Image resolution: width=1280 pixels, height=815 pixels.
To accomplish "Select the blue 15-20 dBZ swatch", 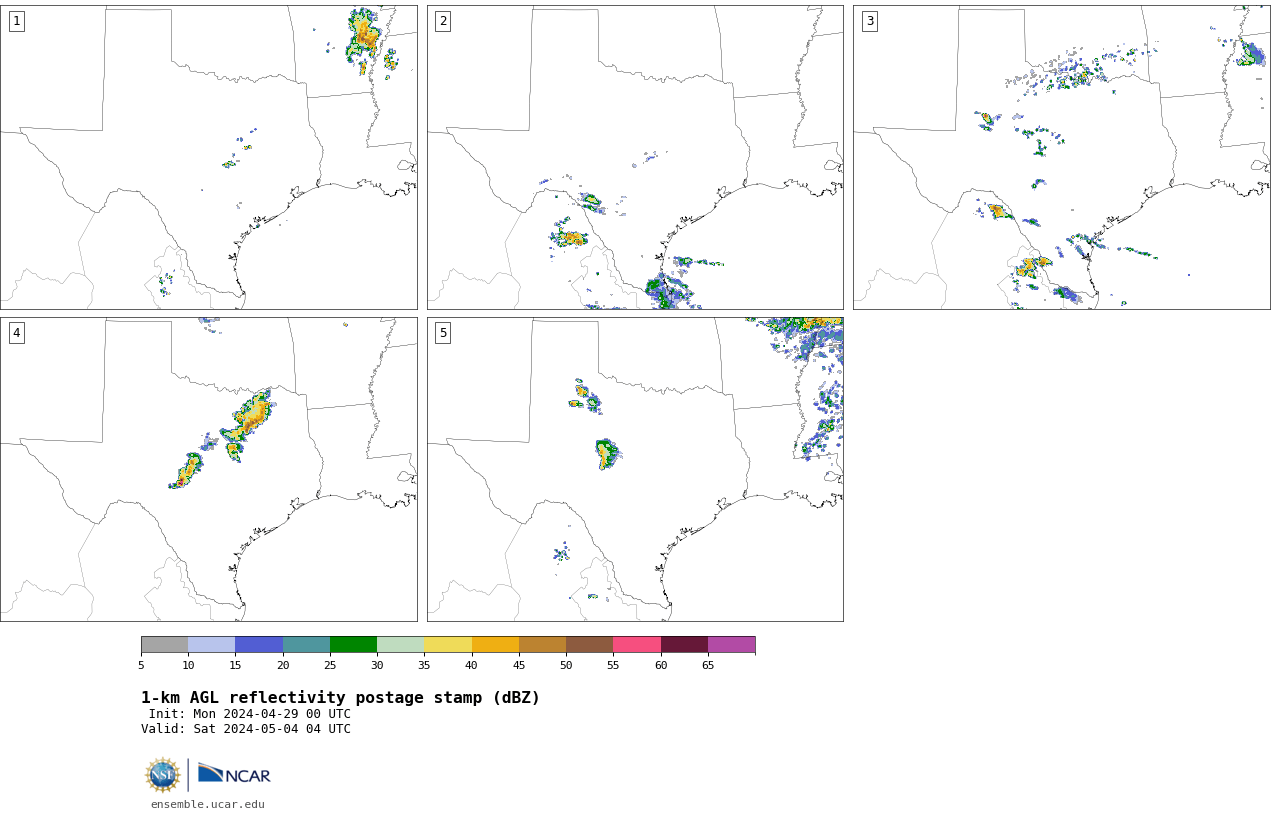I will 259,644.
